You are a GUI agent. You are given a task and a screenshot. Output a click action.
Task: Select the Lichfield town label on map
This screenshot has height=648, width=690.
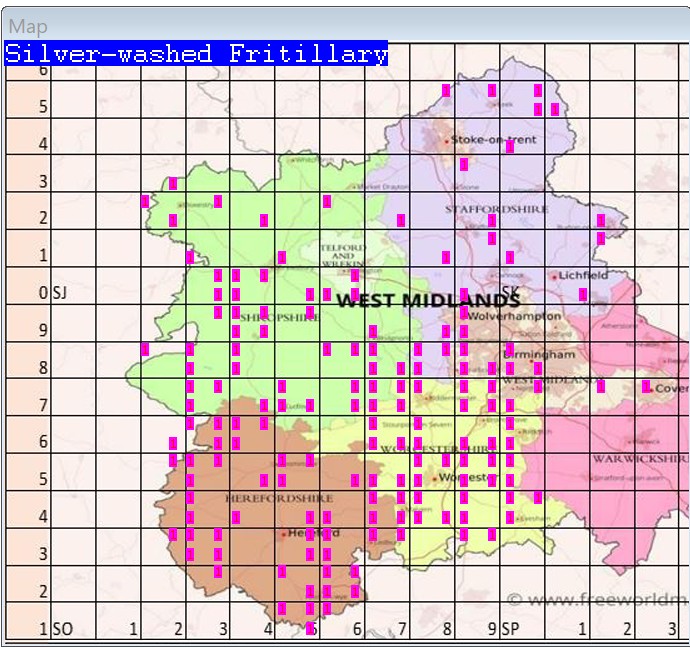583,275
